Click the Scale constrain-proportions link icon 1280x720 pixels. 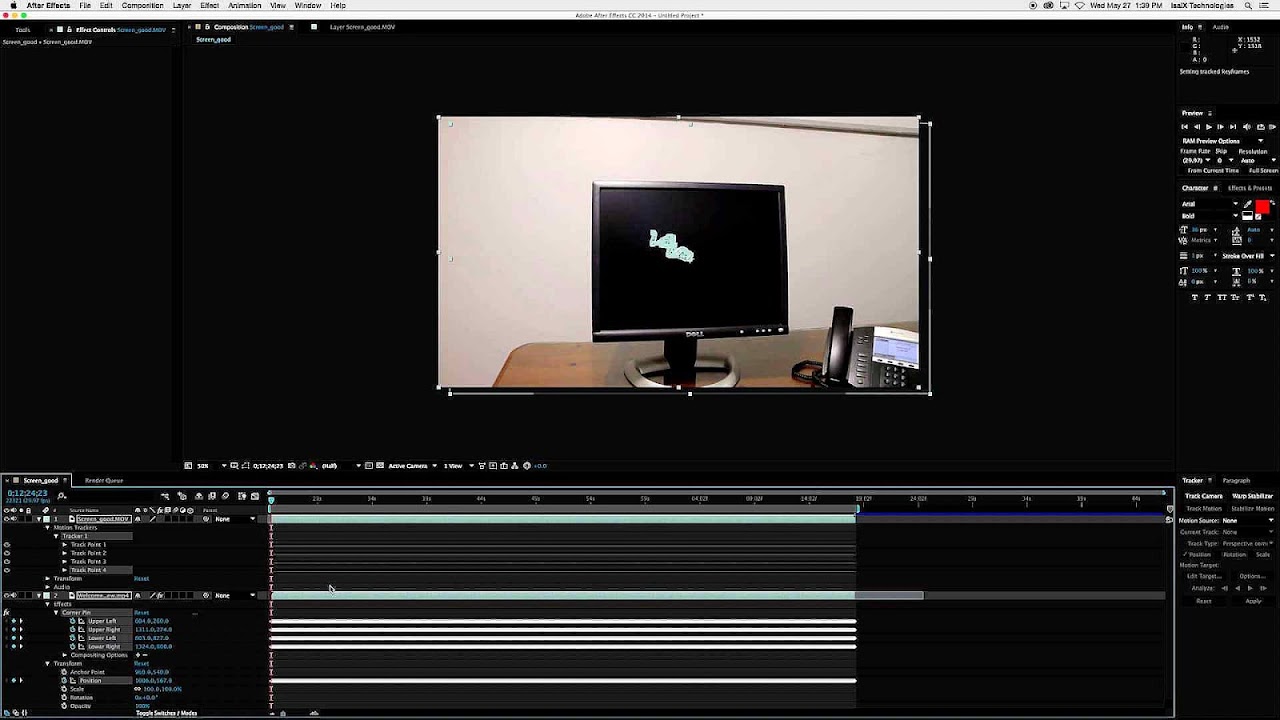coord(137,689)
